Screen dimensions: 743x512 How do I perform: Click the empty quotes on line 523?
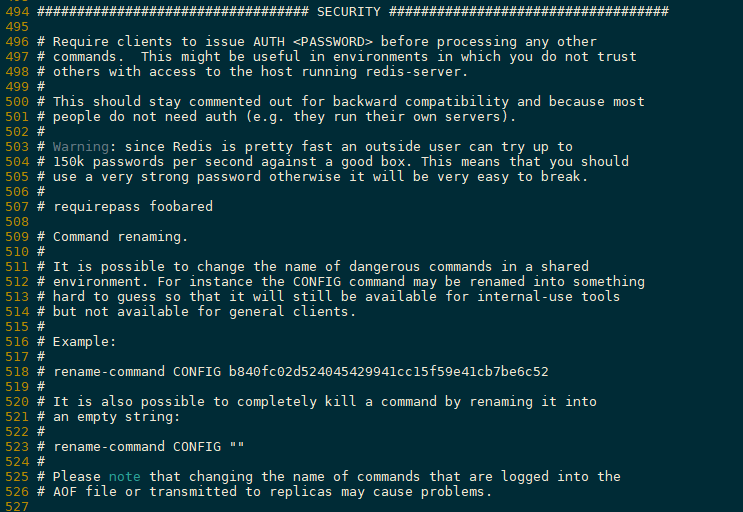click(x=237, y=447)
